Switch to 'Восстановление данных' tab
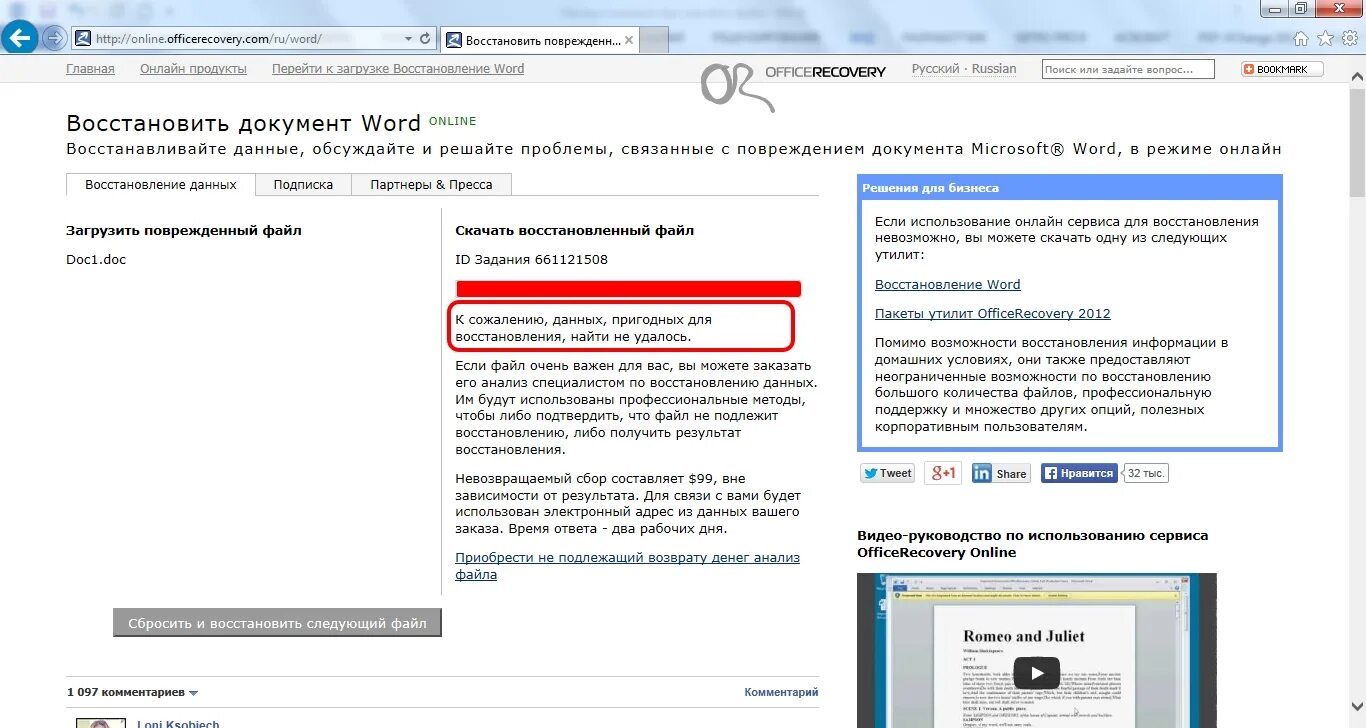 pos(161,185)
